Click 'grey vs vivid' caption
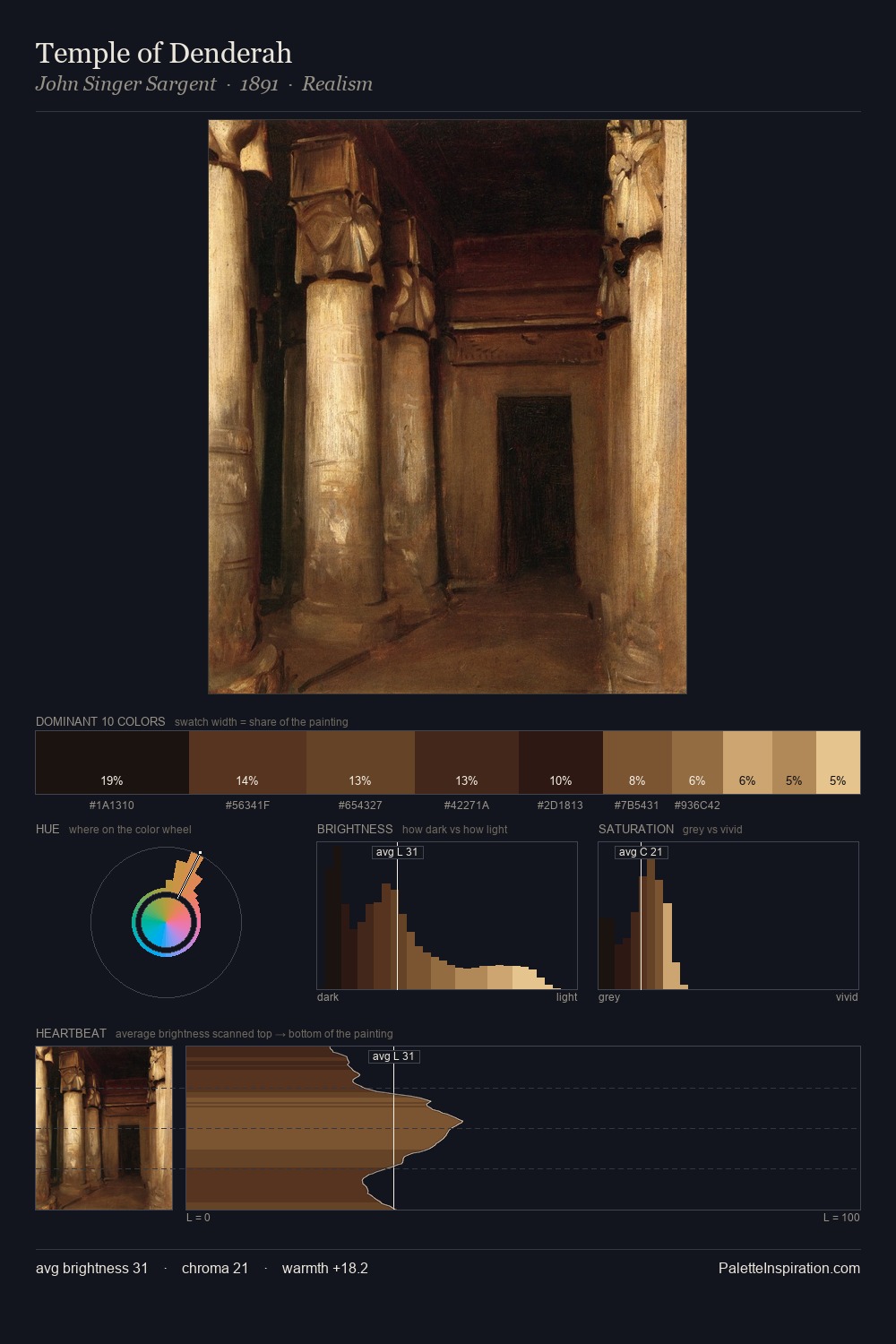 point(712,830)
